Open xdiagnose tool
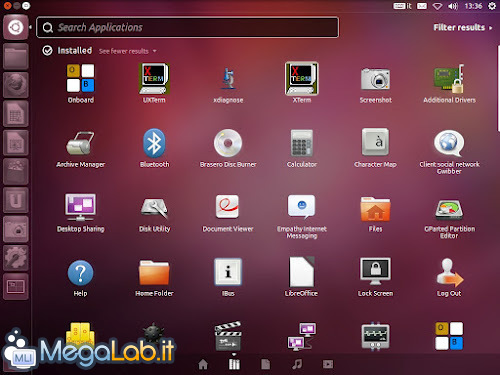This screenshot has height=375, width=500. [x=228, y=84]
